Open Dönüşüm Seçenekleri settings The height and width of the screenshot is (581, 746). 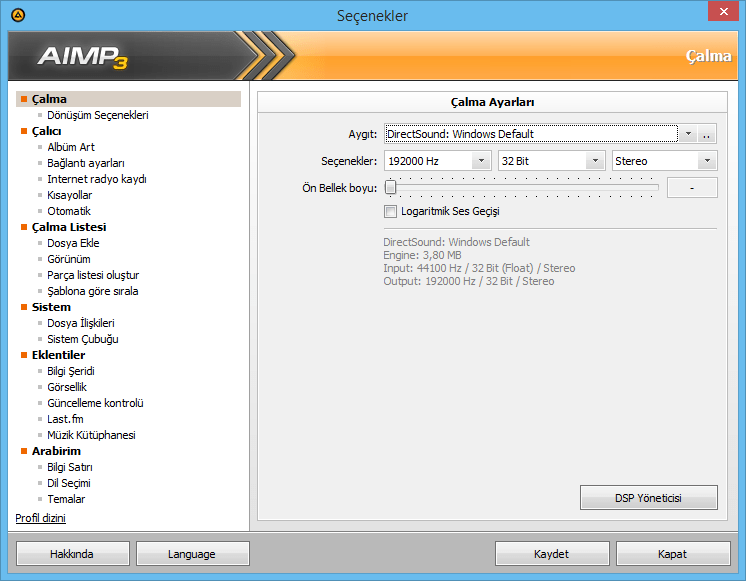pyautogui.click(x=98, y=115)
